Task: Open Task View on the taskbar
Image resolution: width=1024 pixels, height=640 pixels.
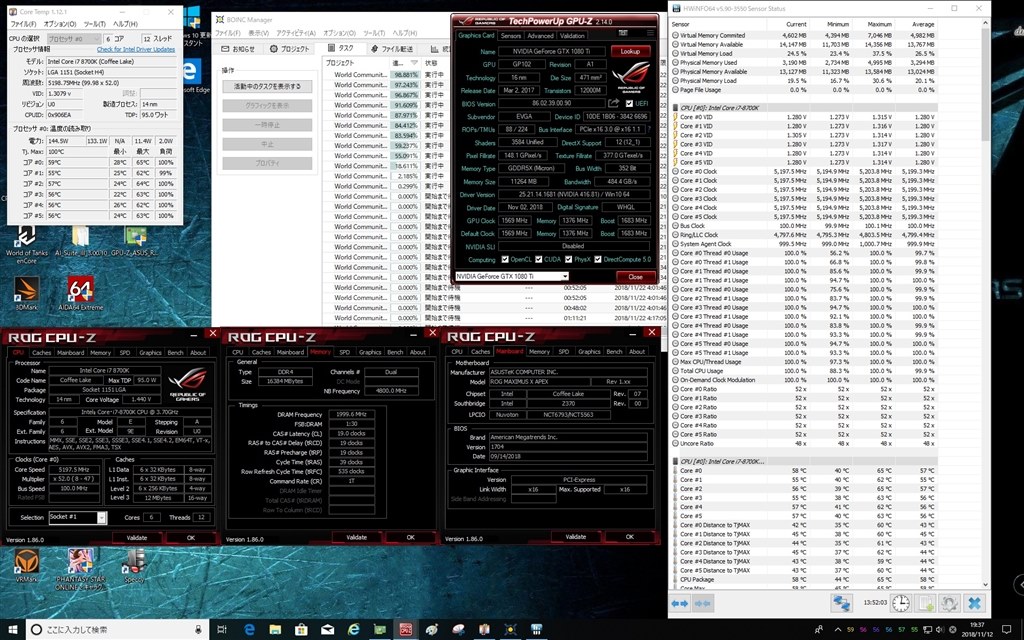Action: (x=222, y=629)
